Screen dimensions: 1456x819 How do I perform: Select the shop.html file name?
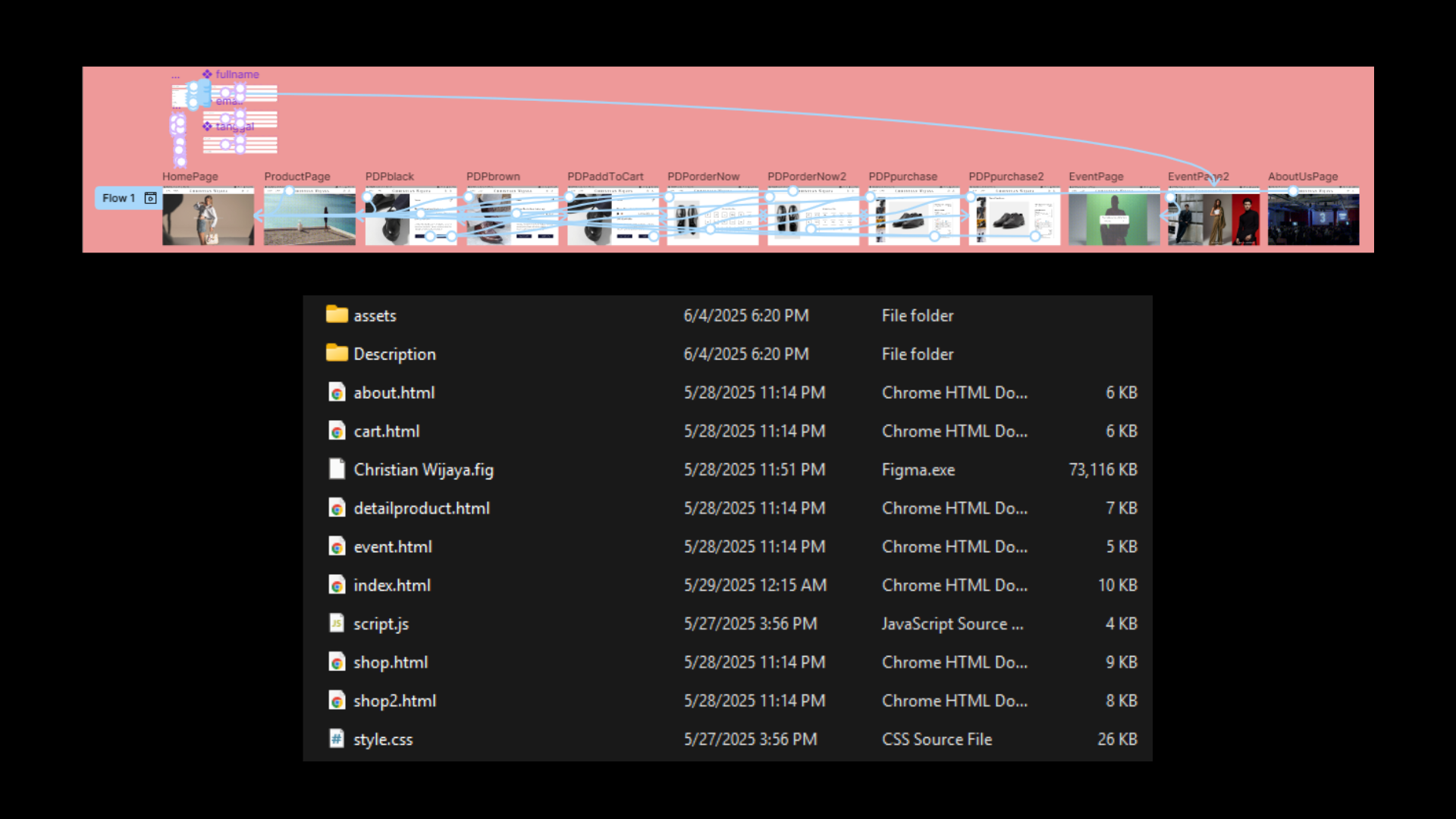click(x=391, y=662)
